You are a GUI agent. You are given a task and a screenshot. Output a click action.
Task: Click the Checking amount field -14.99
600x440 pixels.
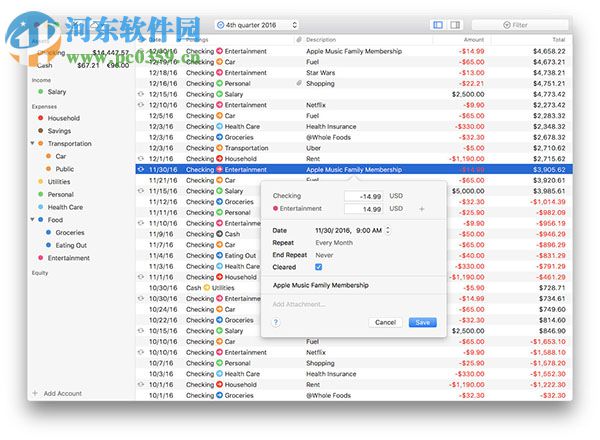(x=364, y=196)
